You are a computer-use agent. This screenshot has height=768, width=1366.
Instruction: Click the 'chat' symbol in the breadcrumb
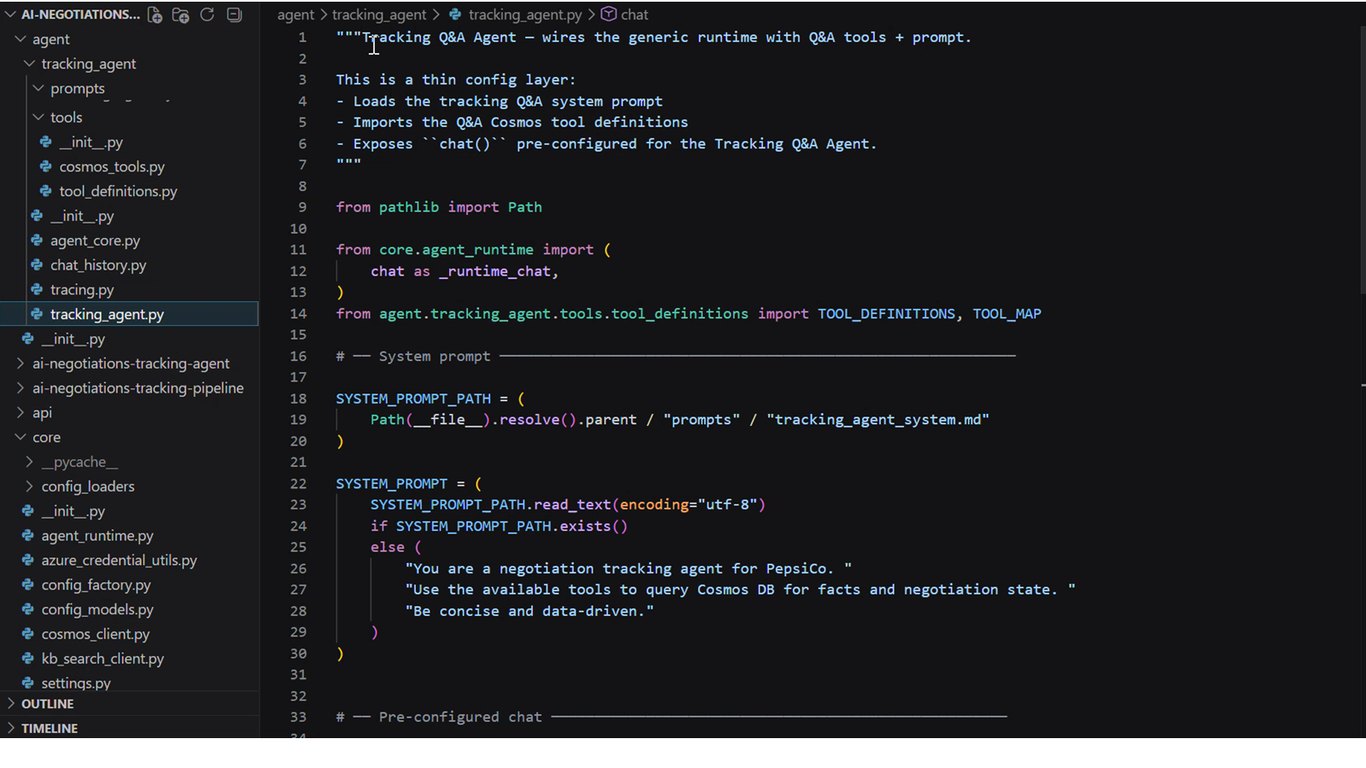[634, 15]
